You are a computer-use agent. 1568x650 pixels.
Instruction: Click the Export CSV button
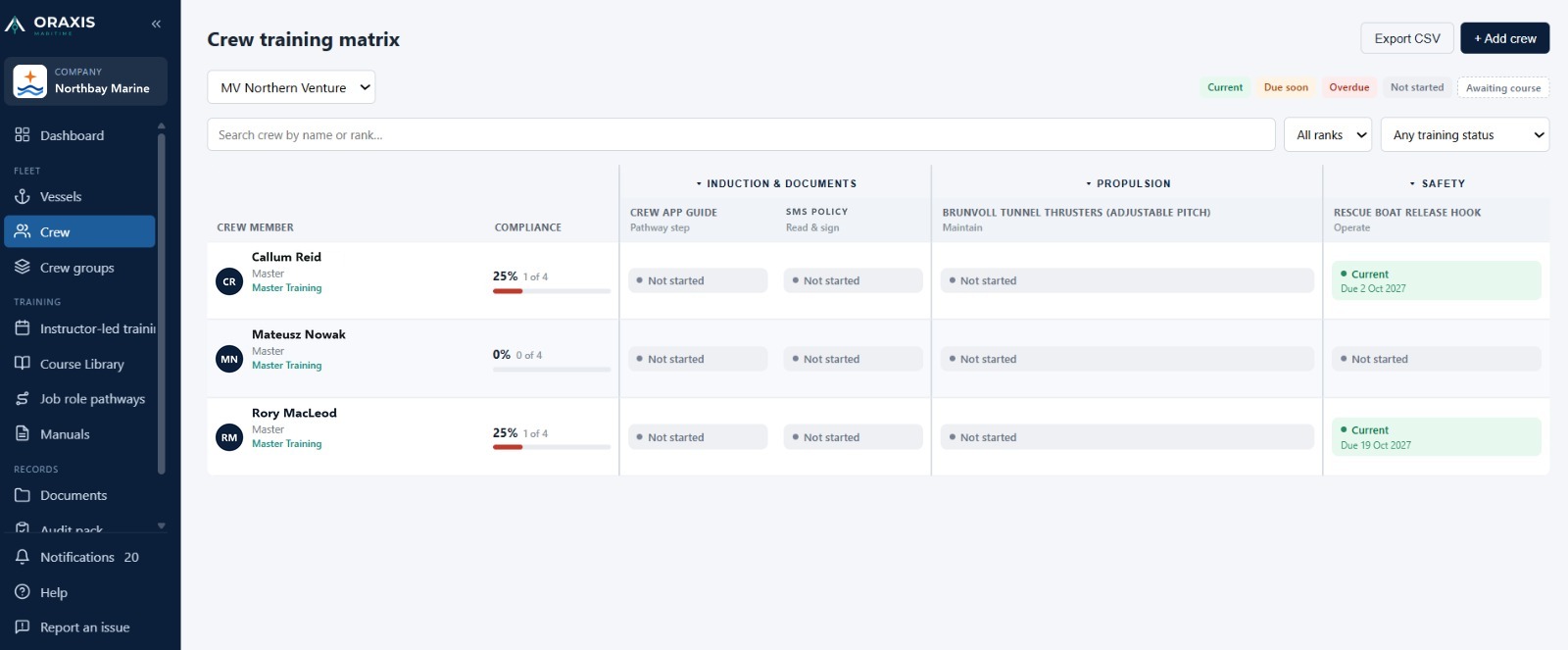1407,38
